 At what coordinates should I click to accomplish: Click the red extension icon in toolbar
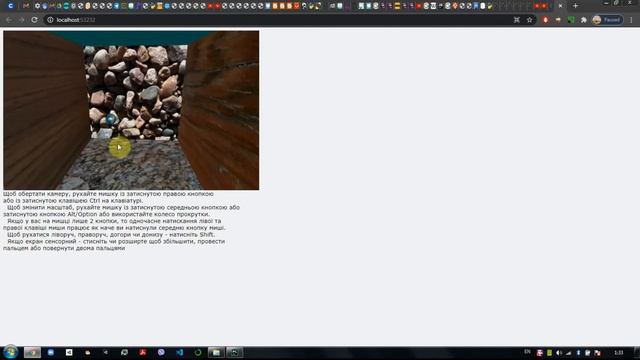pos(545,20)
